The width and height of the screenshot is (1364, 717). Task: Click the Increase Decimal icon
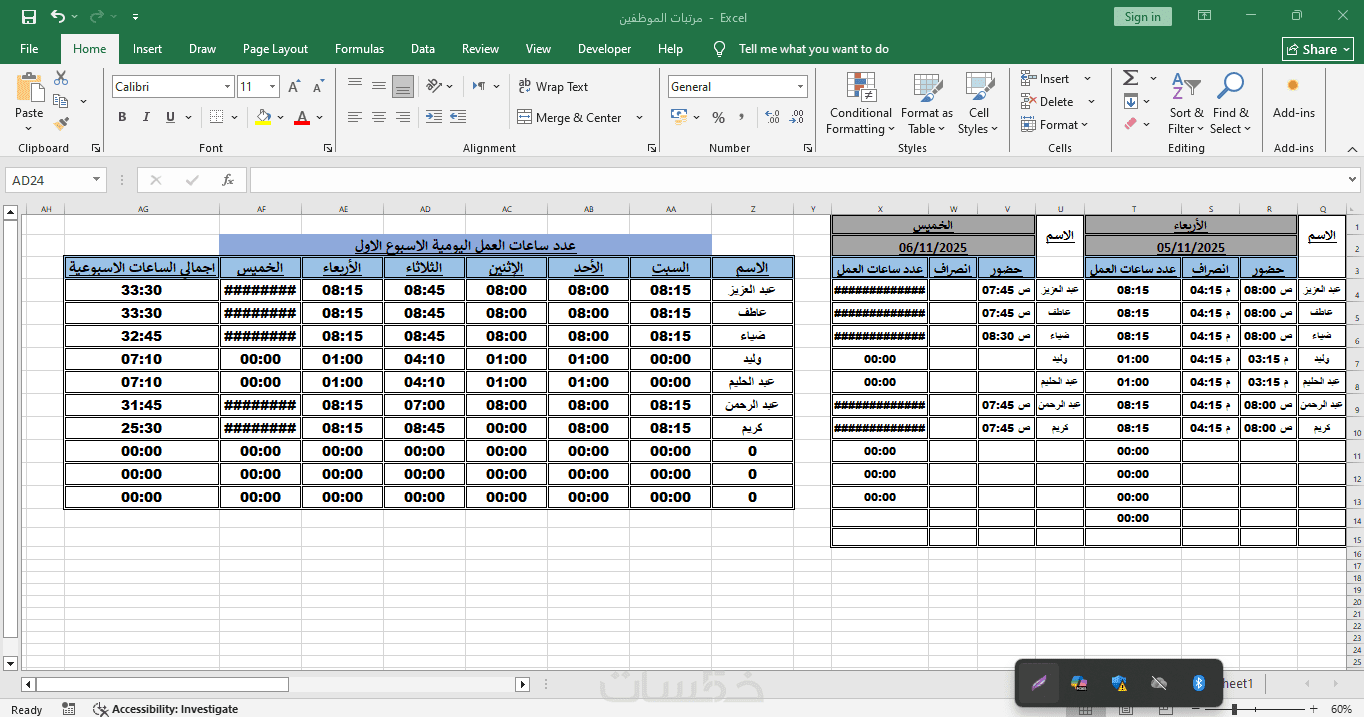click(x=774, y=117)
